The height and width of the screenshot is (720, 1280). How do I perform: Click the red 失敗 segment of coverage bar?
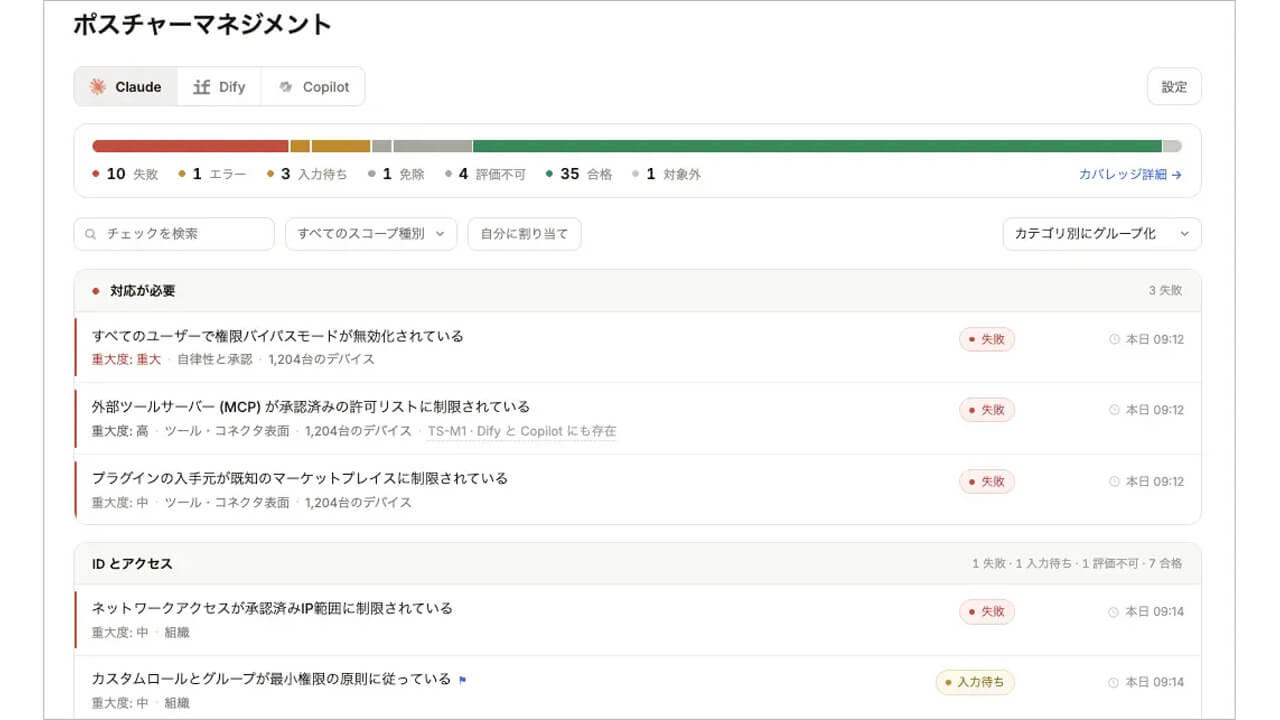click(x=190, y=146)
